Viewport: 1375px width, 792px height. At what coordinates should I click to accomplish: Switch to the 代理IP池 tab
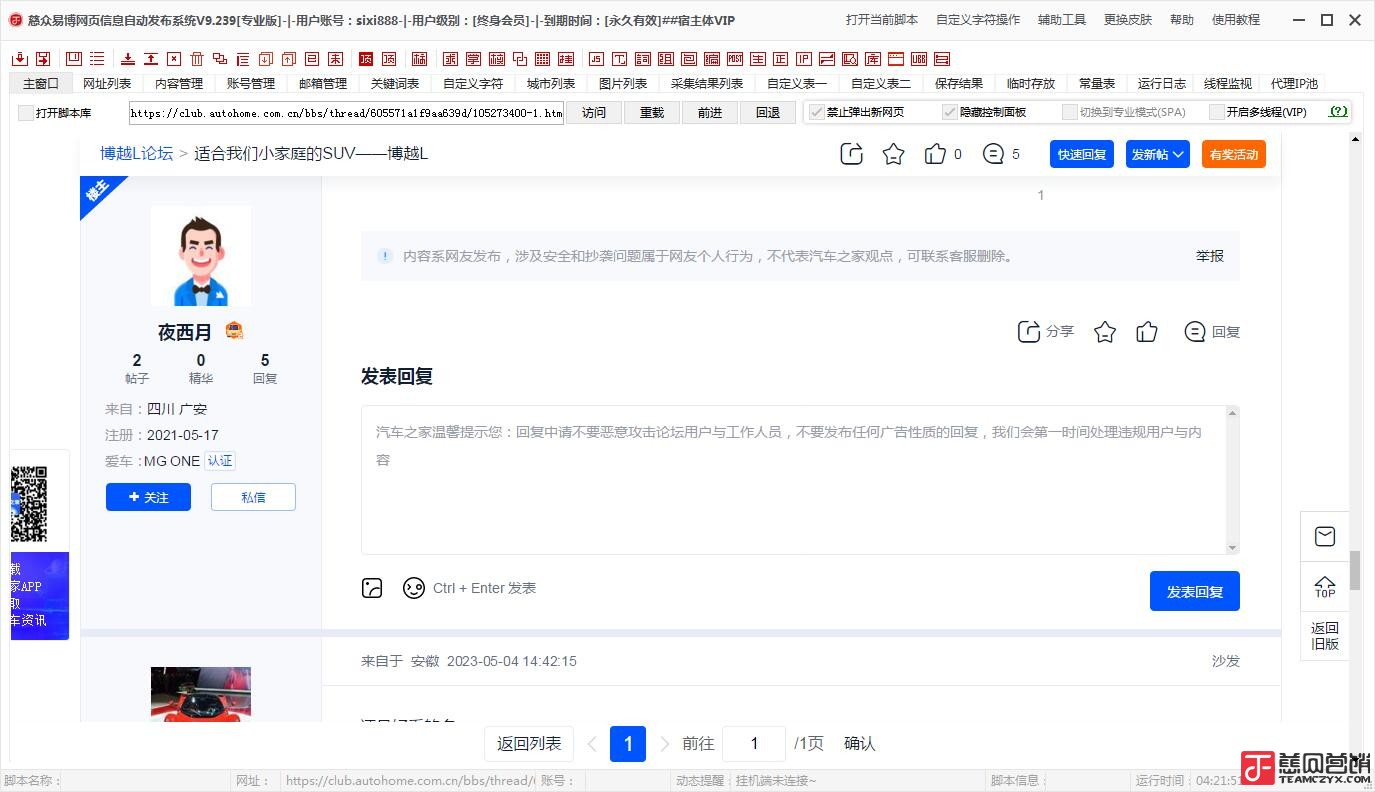1294,84
